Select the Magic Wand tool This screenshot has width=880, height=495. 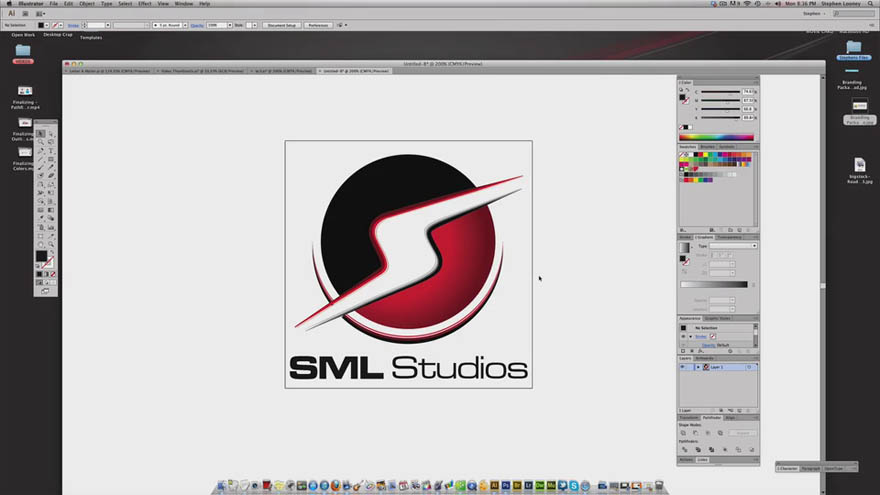pos(41,141)
